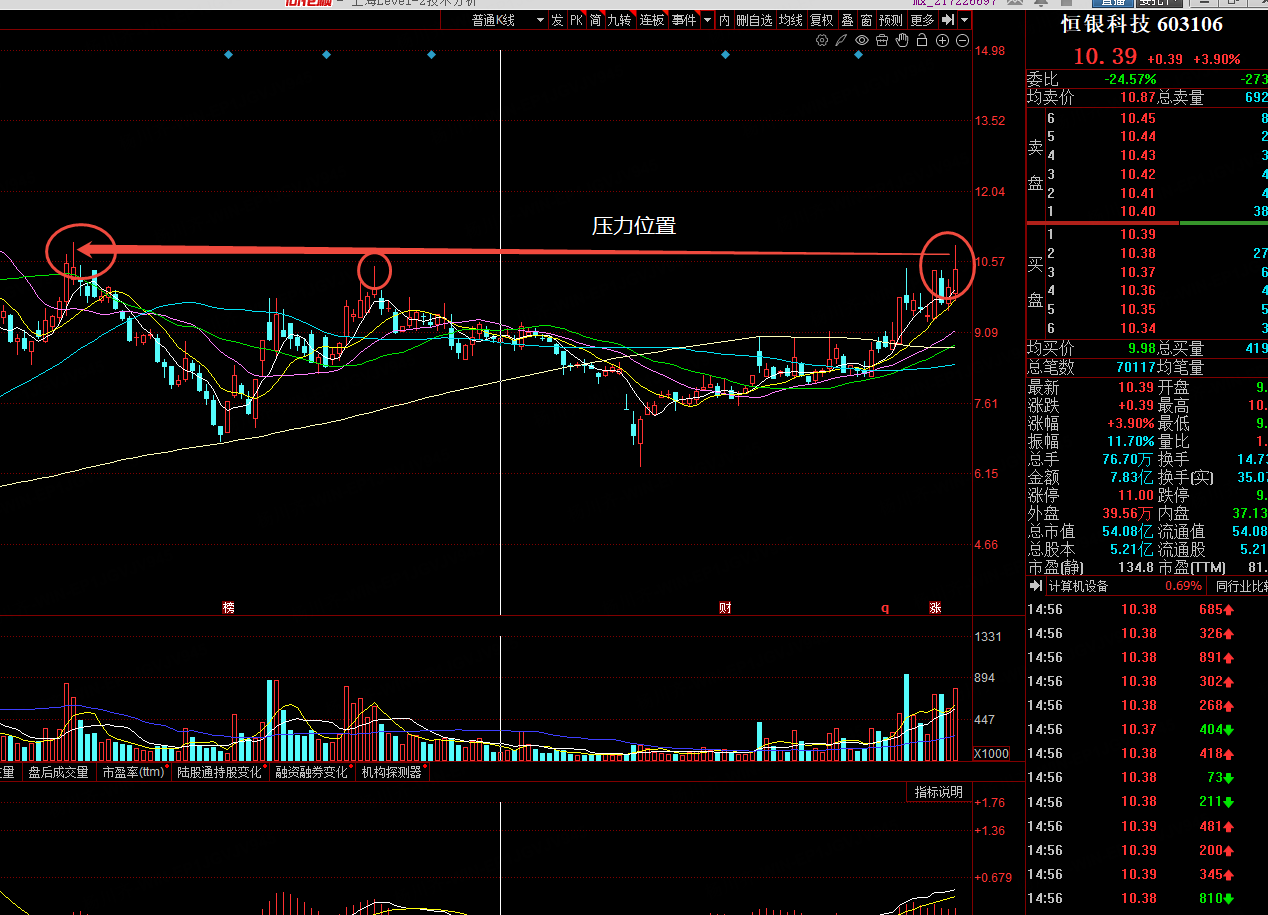Toggle the eye visibility icon

[x=862, y=40]
